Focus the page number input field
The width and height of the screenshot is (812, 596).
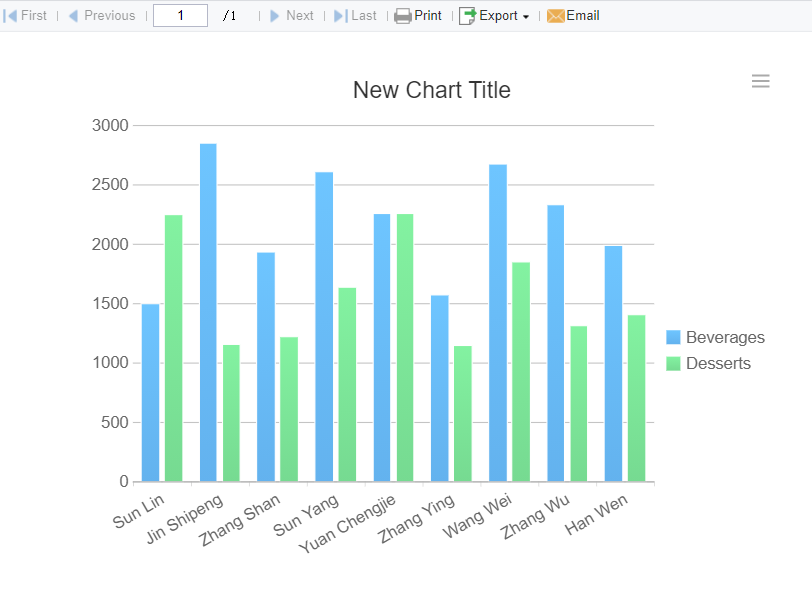[x=180, y=16]
